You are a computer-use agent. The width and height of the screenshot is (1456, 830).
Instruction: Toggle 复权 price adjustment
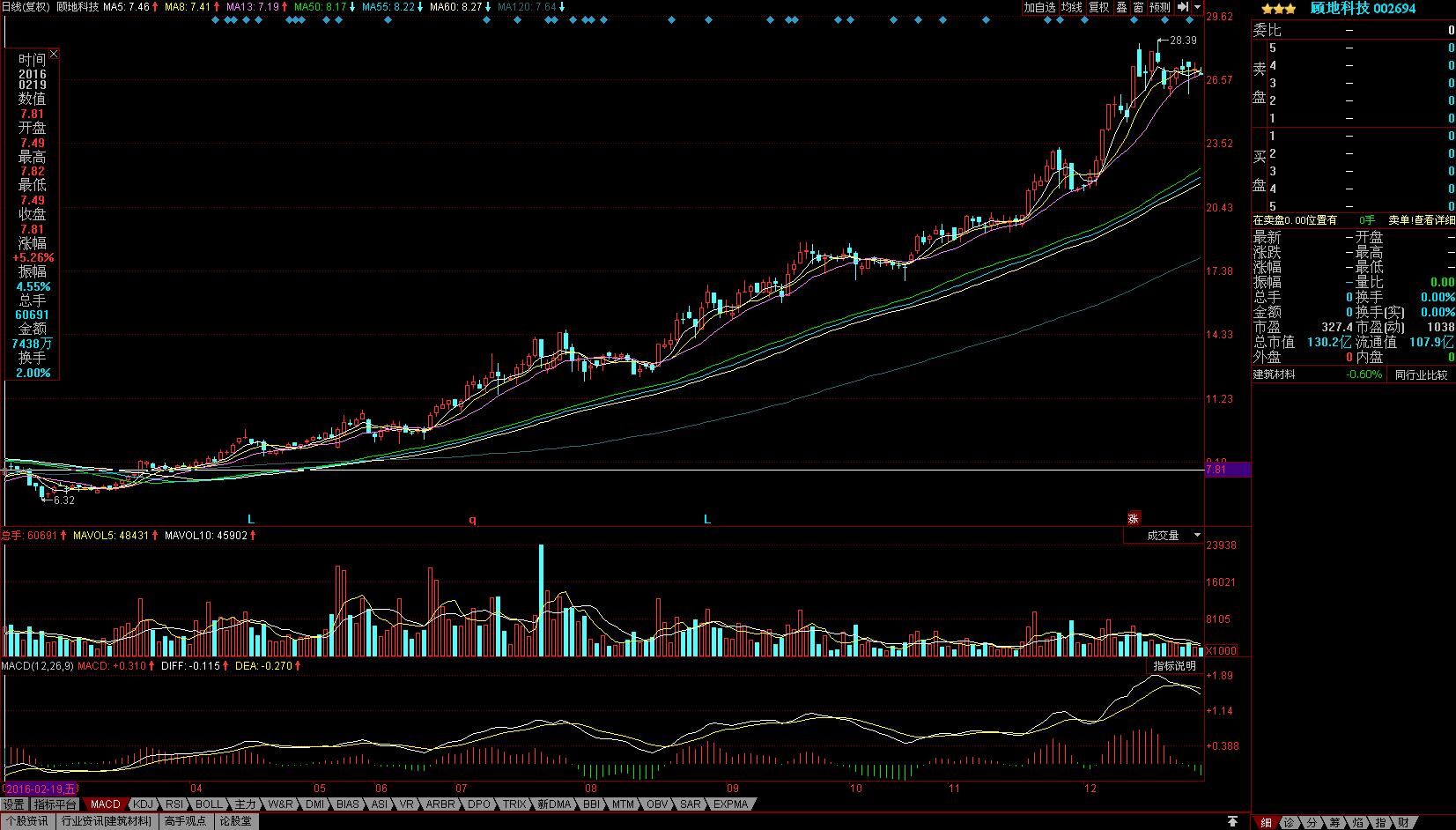(x=1099, y=7)
